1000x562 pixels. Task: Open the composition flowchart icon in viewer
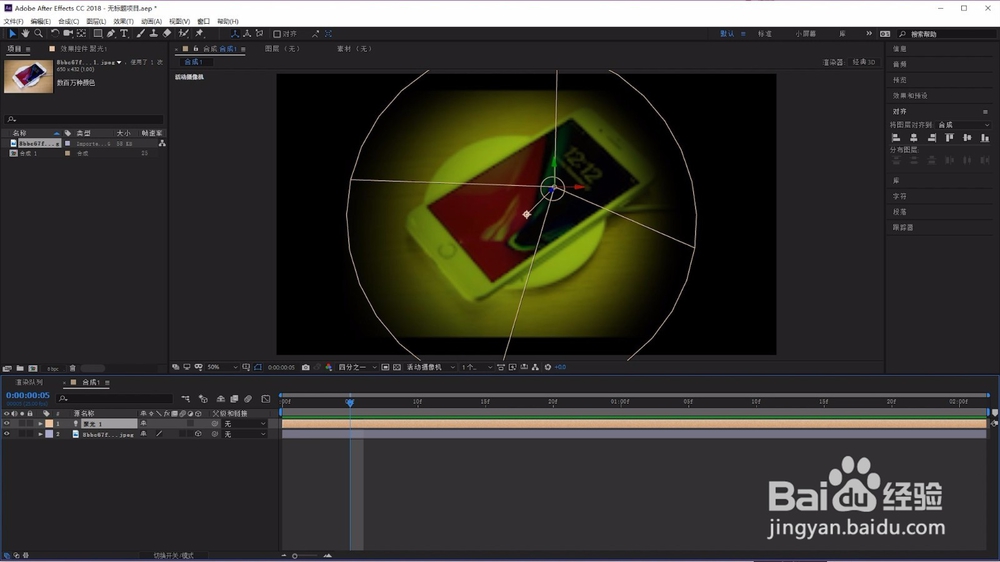click(535, 367)
